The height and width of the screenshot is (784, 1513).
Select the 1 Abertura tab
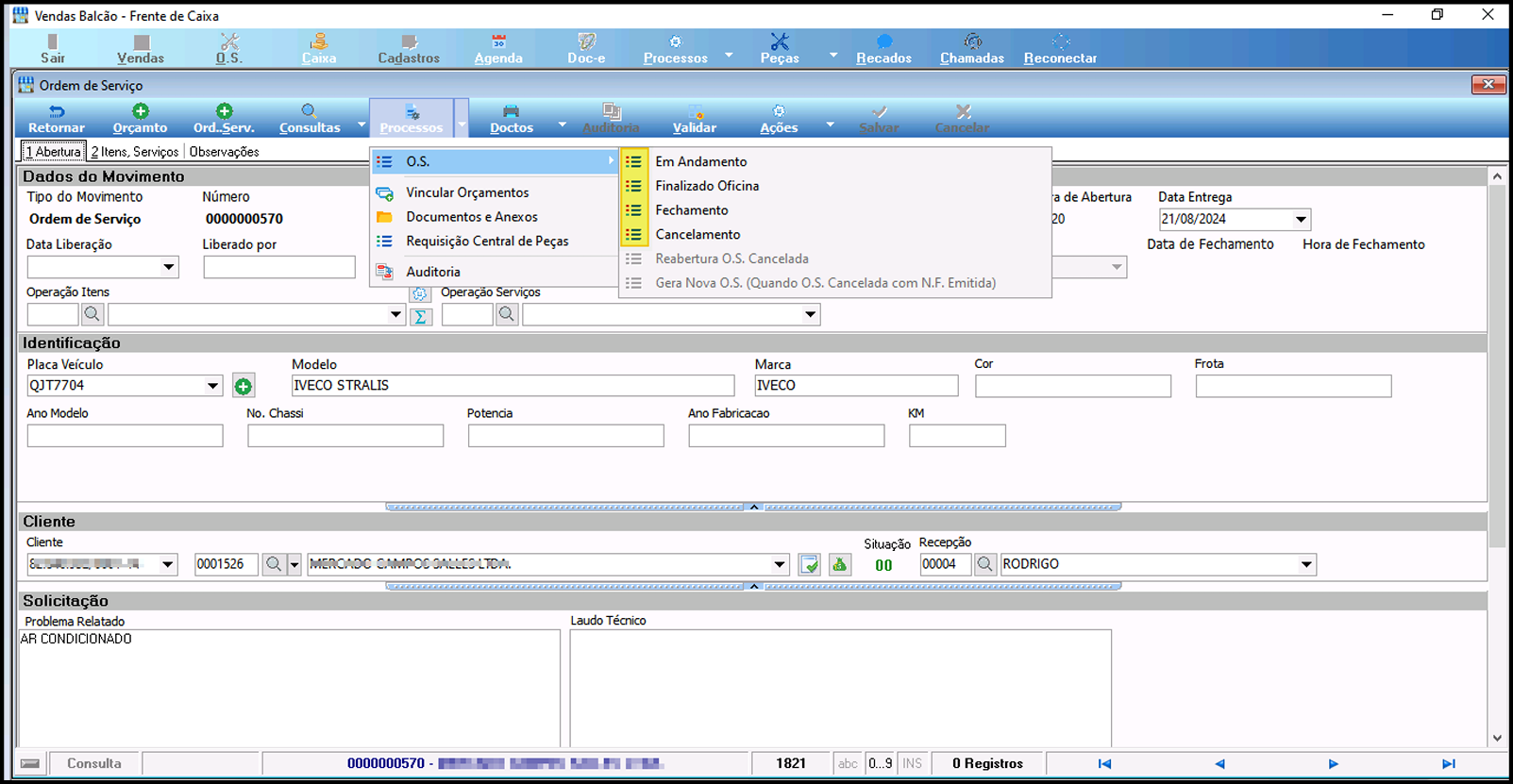(53, 152)
